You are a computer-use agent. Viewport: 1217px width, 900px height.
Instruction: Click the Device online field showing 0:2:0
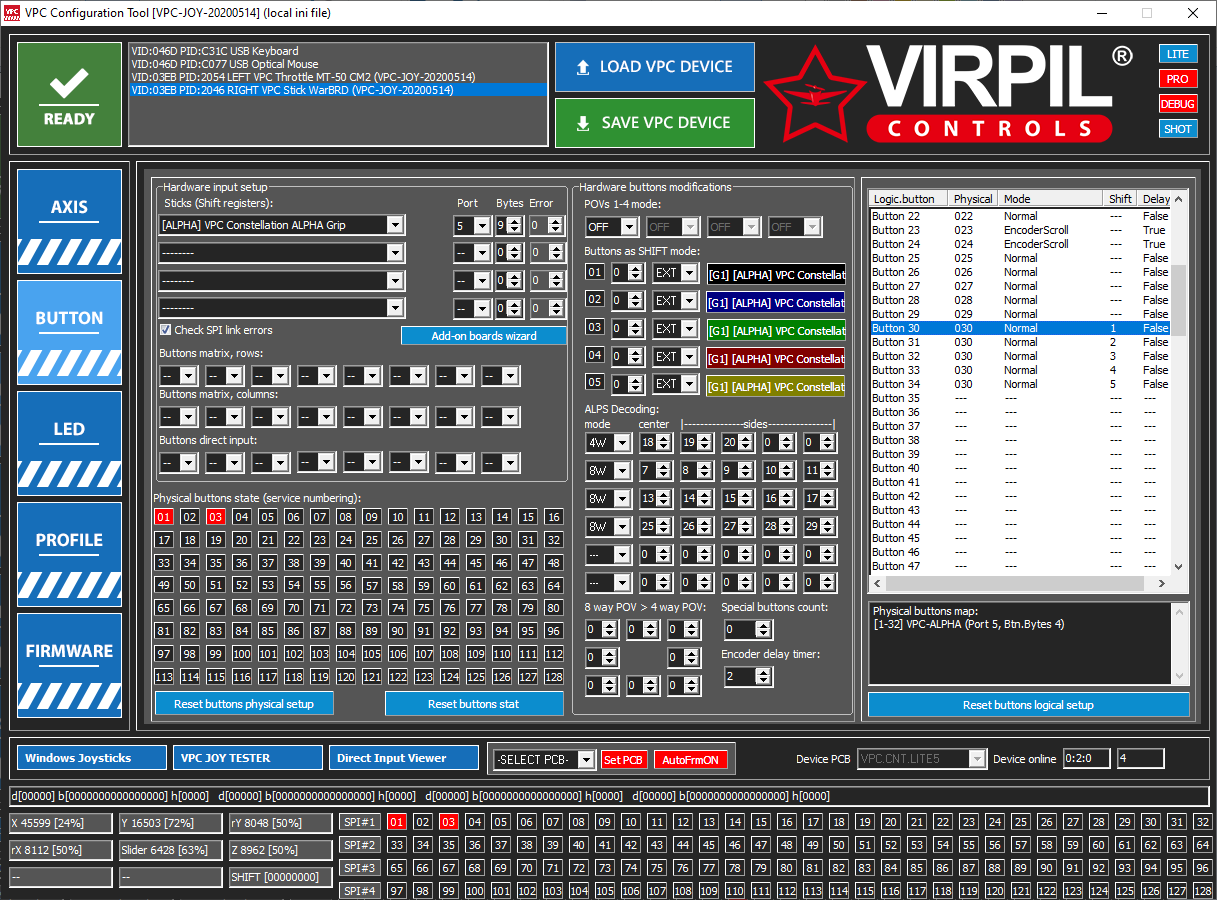point(1086,759)
